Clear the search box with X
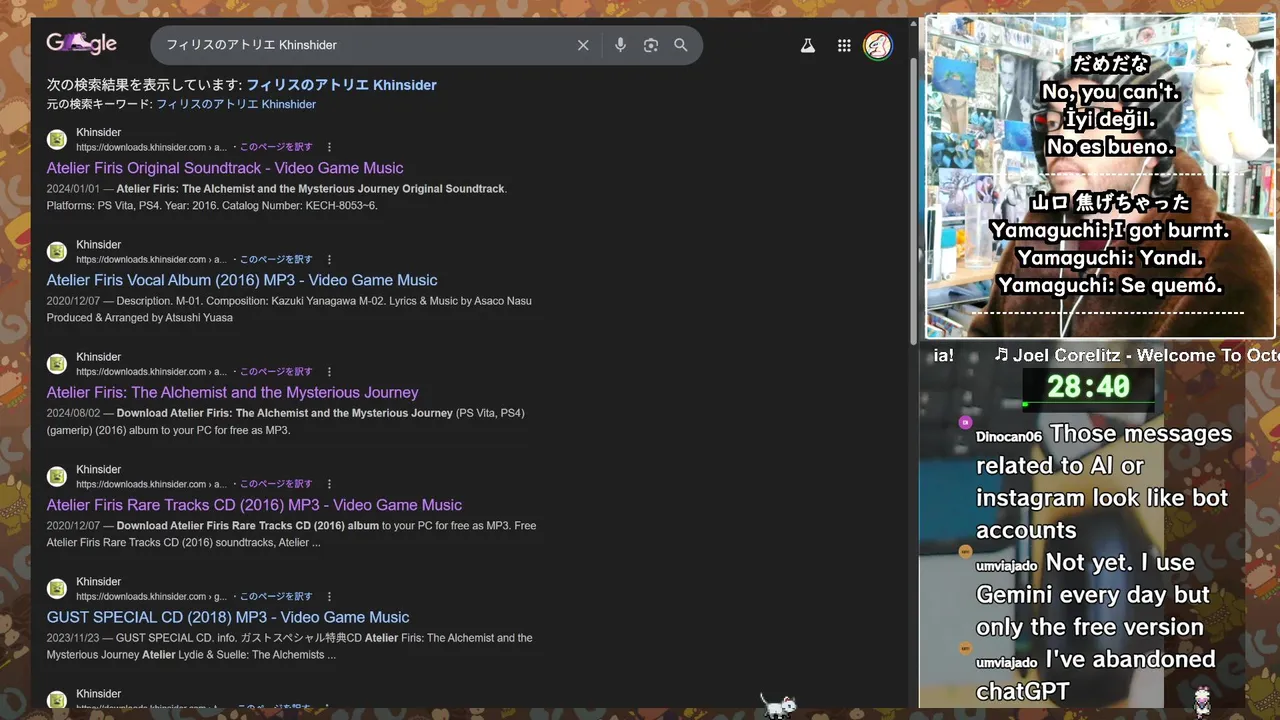Screen dimensions: 1280x720 click(583, 45)
